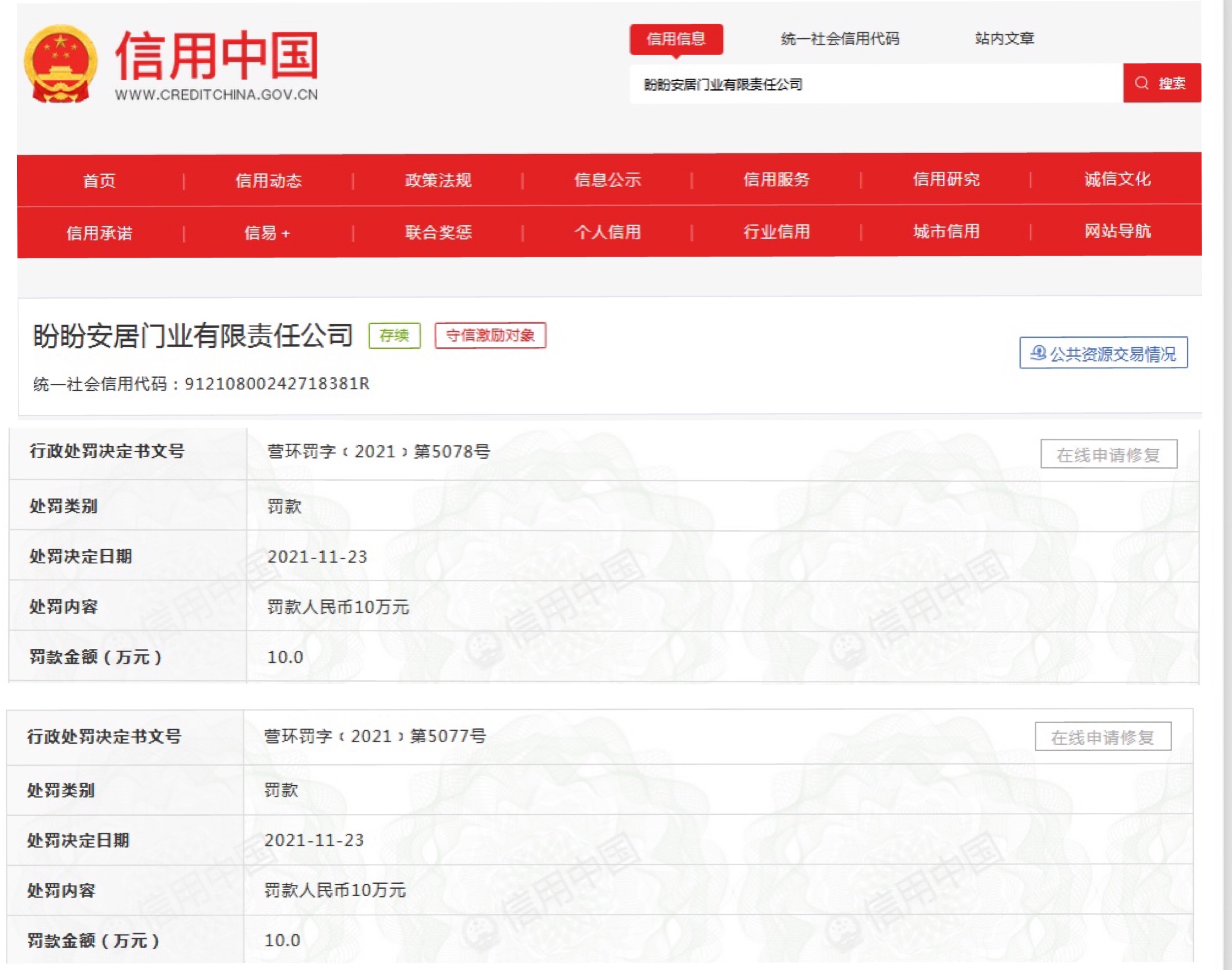Open 联合奖惩 in the navigation bar

pyautogui.click(x=438, y=232)
